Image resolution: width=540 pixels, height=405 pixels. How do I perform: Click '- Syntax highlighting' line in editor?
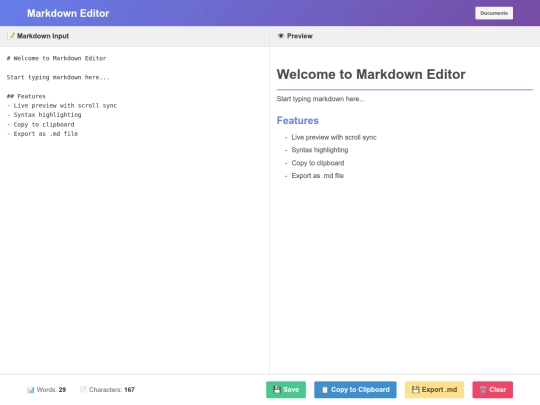(44, 115)
